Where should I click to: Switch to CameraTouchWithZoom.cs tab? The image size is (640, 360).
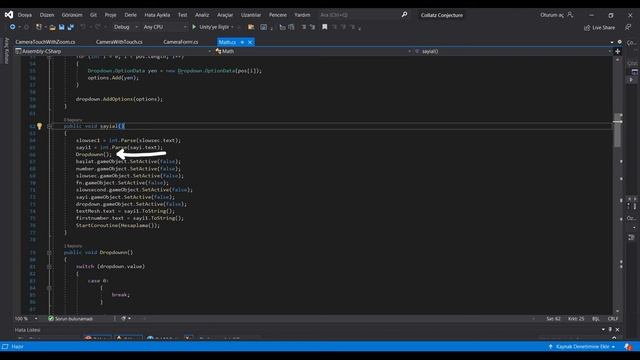45,42
